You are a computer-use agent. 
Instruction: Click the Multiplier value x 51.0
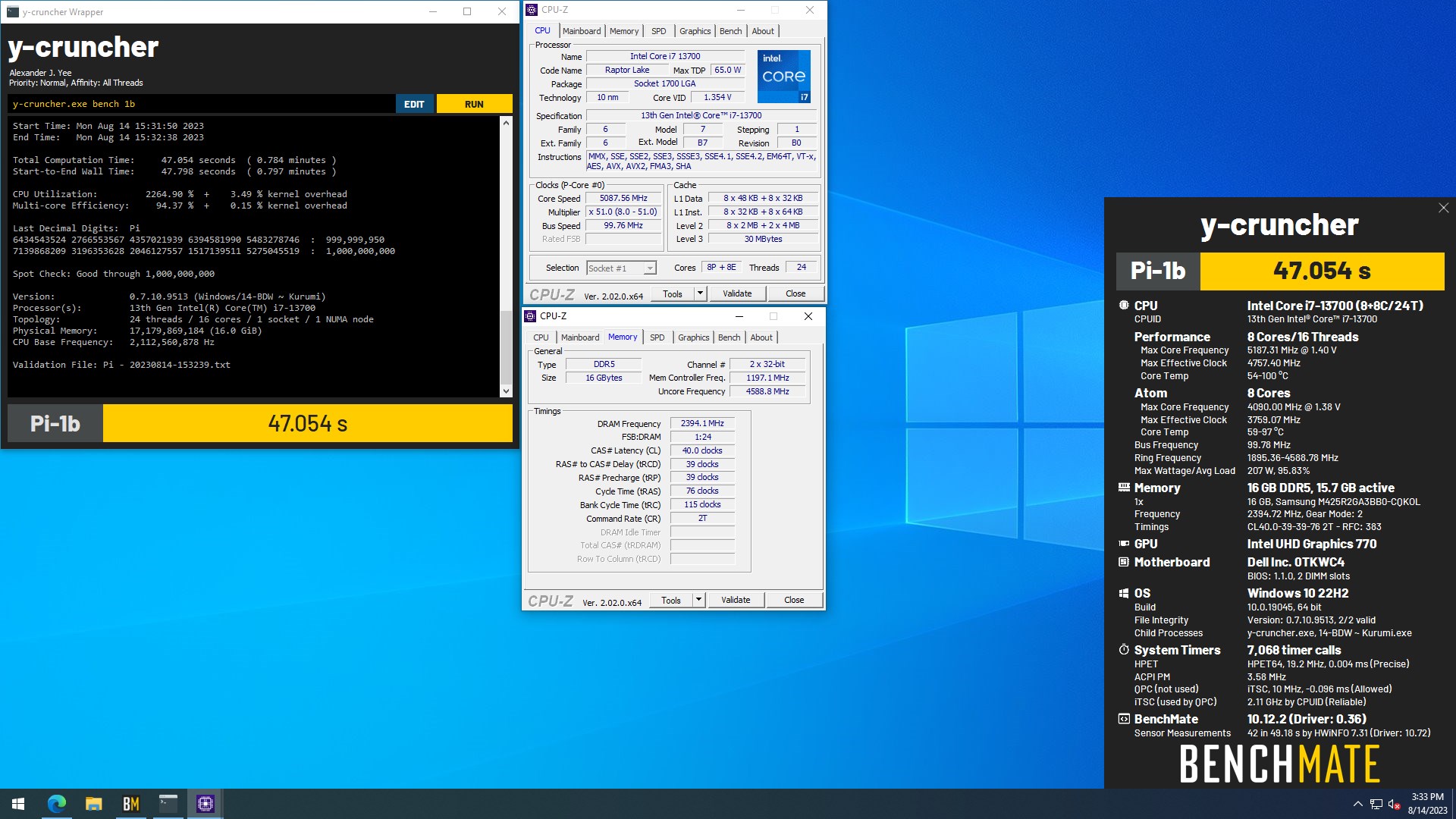(623, 212)
